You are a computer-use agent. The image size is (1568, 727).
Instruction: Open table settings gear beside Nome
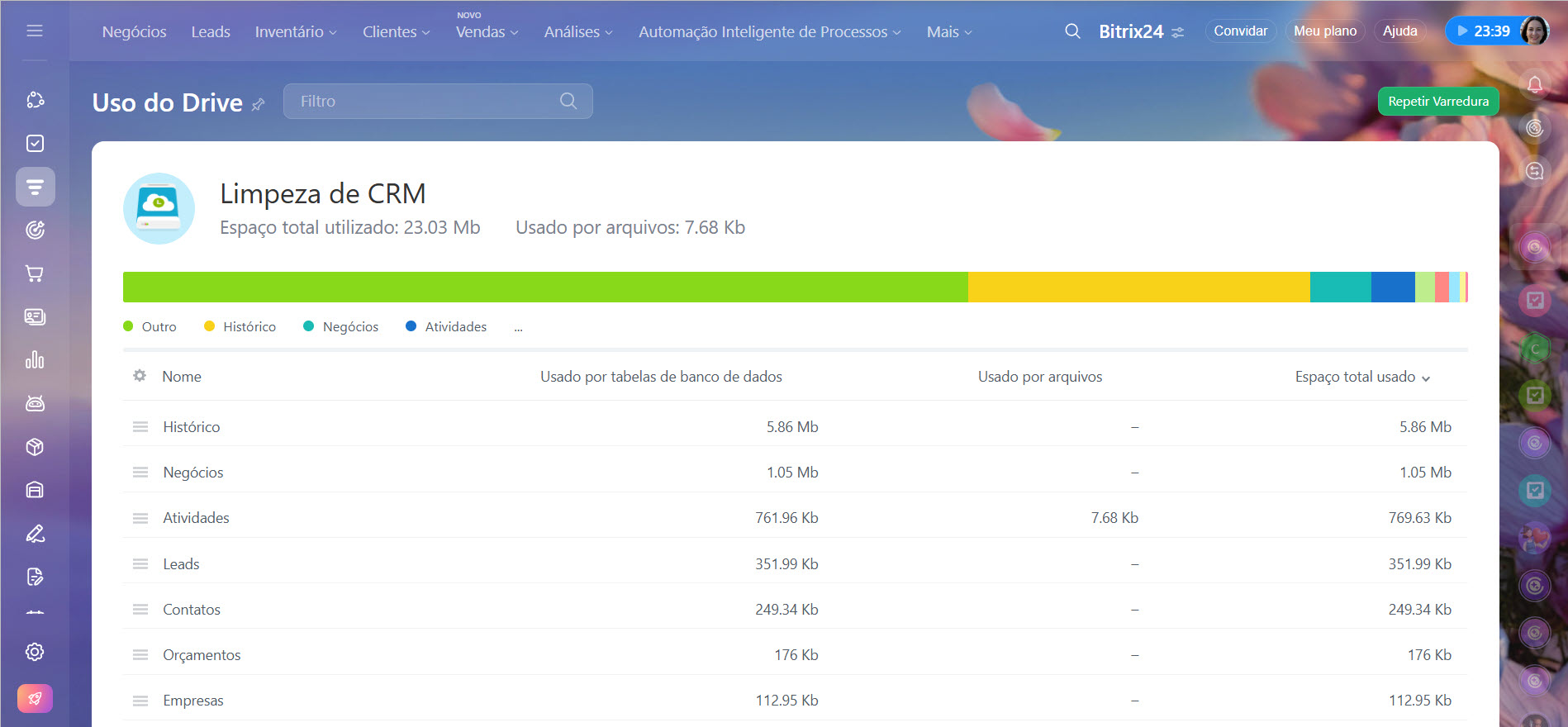[140, 376]
